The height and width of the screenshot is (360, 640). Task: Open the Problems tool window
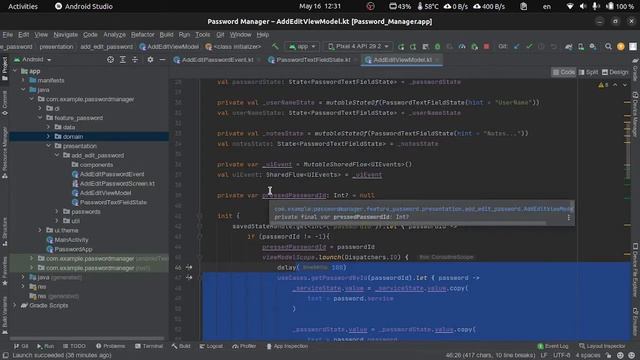111,346
